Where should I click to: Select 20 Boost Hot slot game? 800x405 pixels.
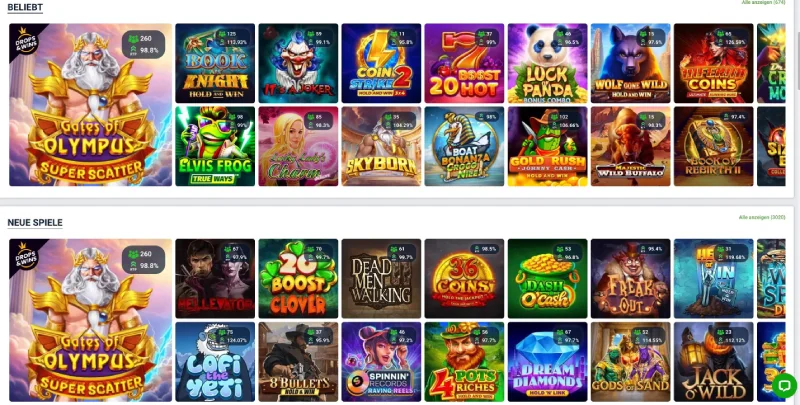[464, 63]
